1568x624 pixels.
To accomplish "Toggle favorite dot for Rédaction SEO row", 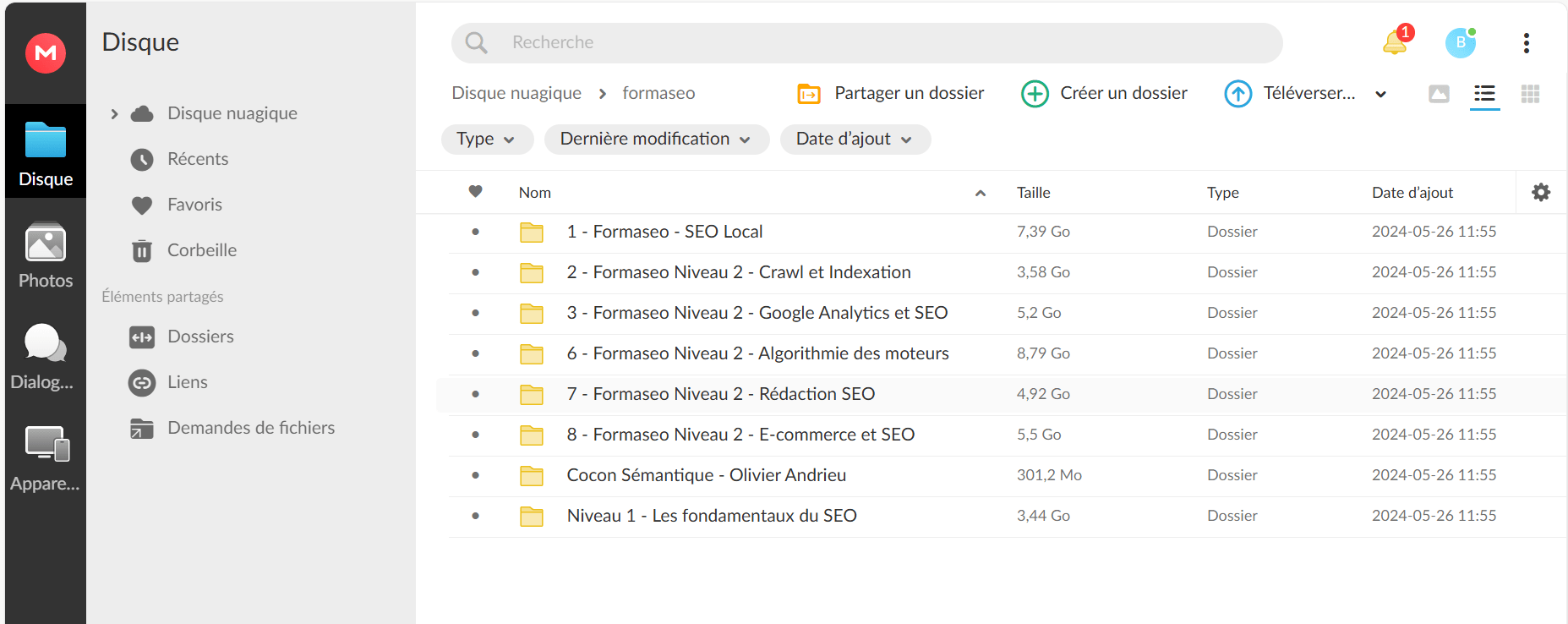I will click(x=476, y=394).
